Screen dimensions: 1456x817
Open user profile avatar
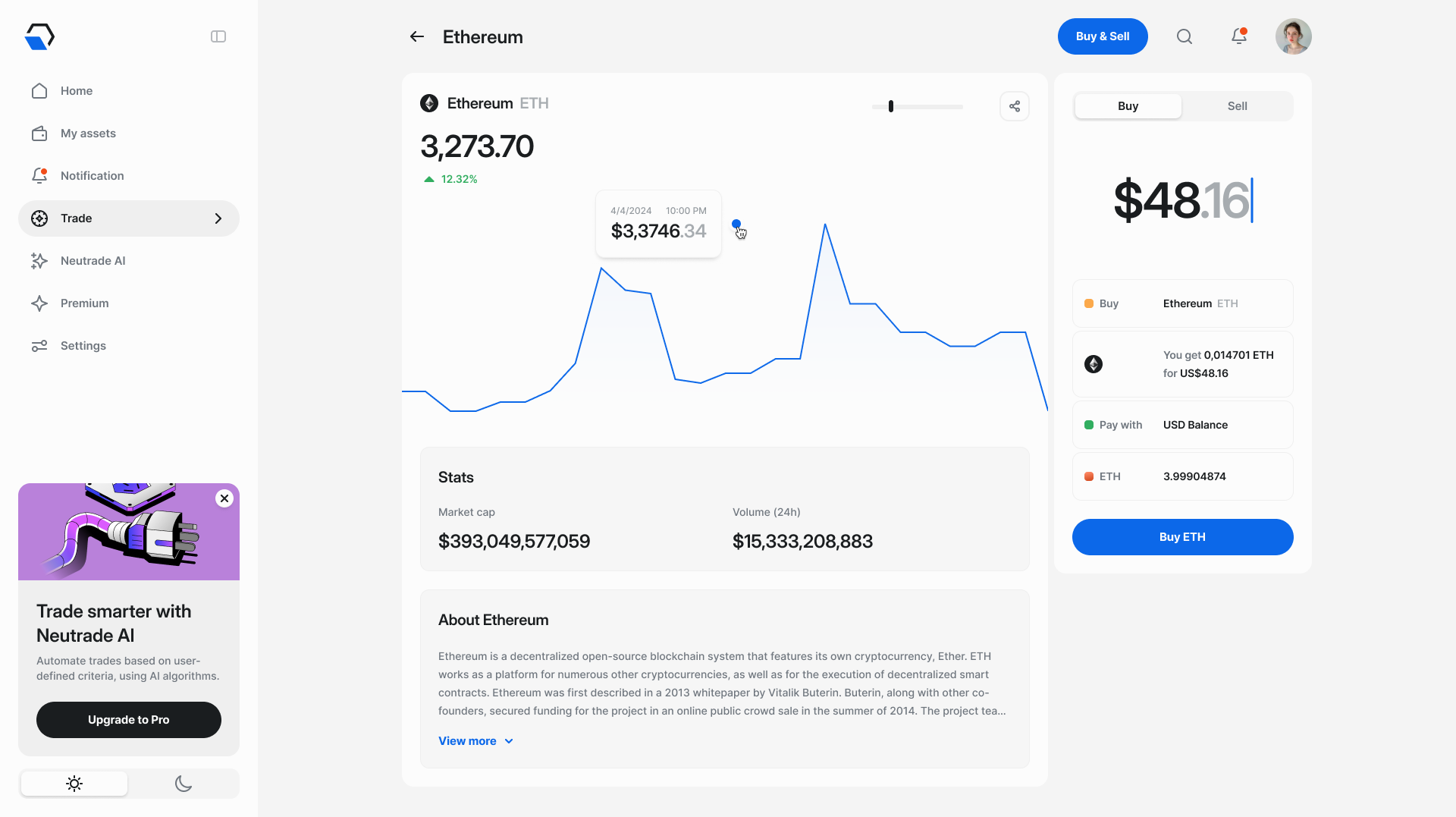pyautogui.click(x=1293, y=36)
